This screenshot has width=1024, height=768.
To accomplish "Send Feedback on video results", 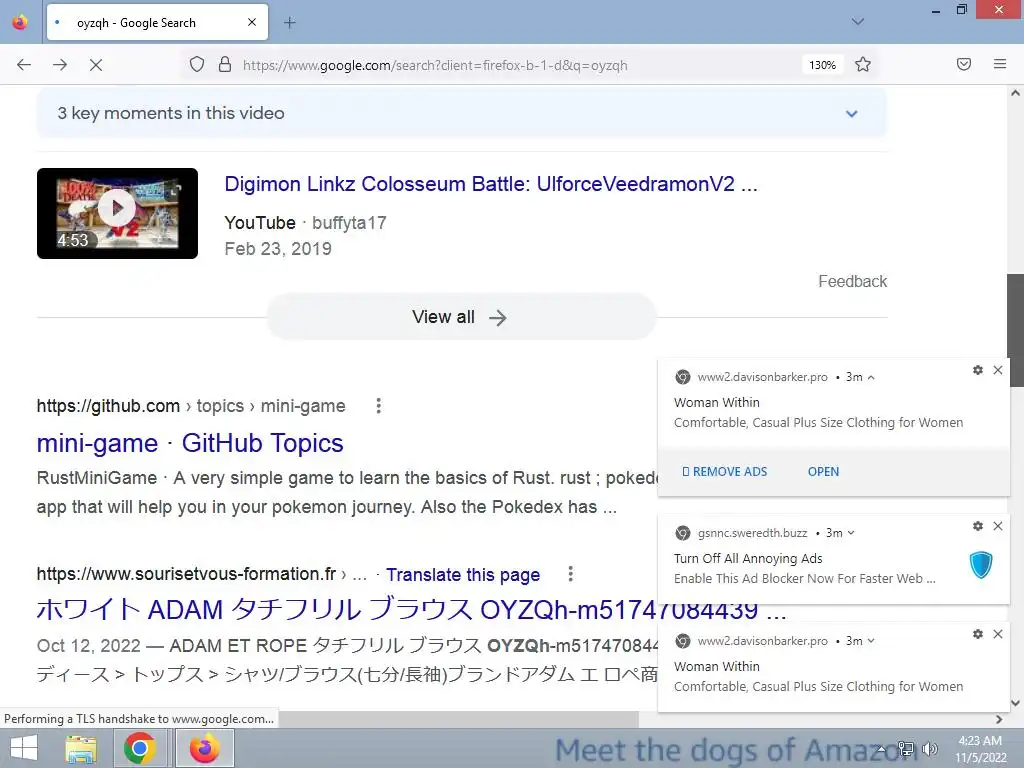I will pyautogui.click(x=852, y=281).
